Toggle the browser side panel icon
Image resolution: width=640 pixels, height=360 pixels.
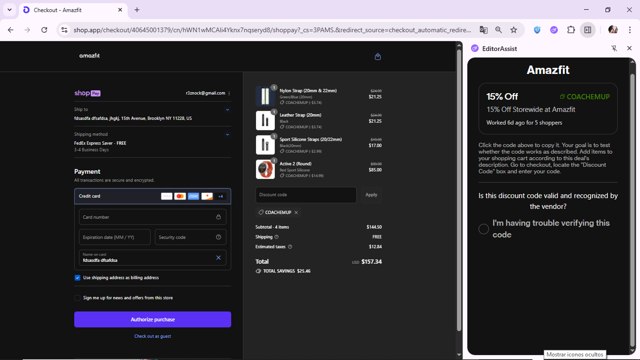588,30
